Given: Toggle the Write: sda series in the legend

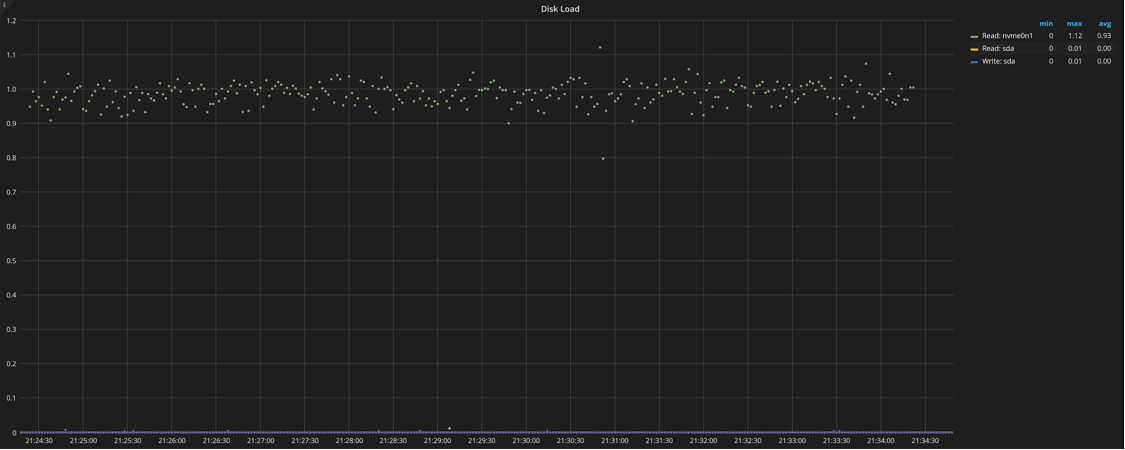Looking at the screenshot, I should (998, 62).
